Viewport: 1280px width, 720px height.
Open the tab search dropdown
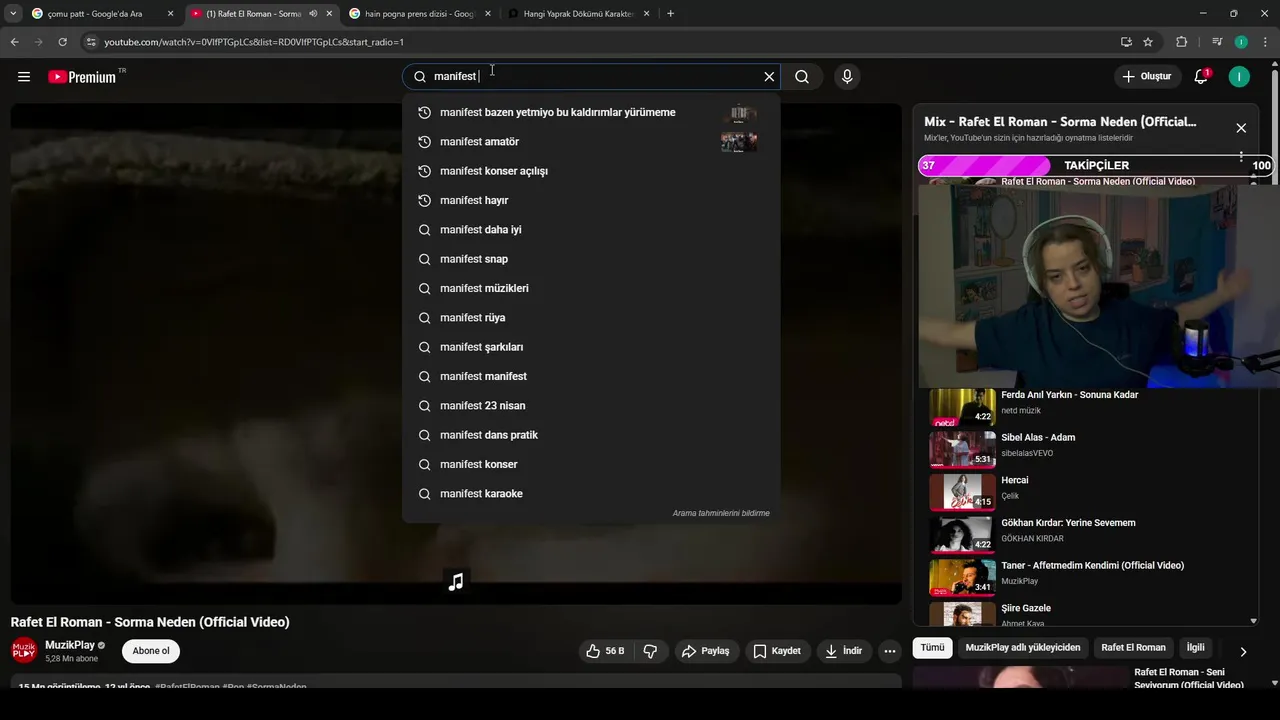[x=13, y=14]
